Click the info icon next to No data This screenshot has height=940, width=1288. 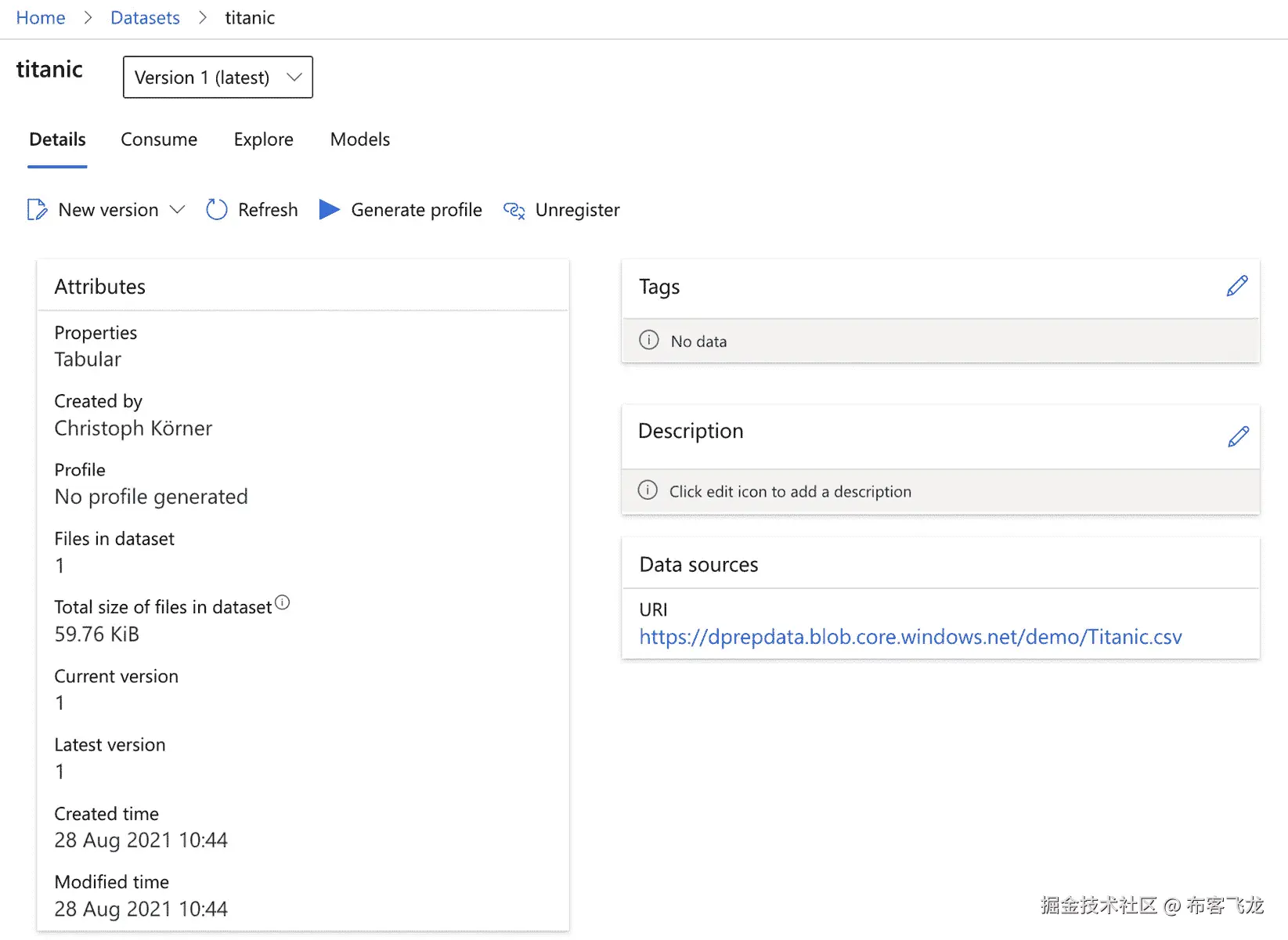649,340
